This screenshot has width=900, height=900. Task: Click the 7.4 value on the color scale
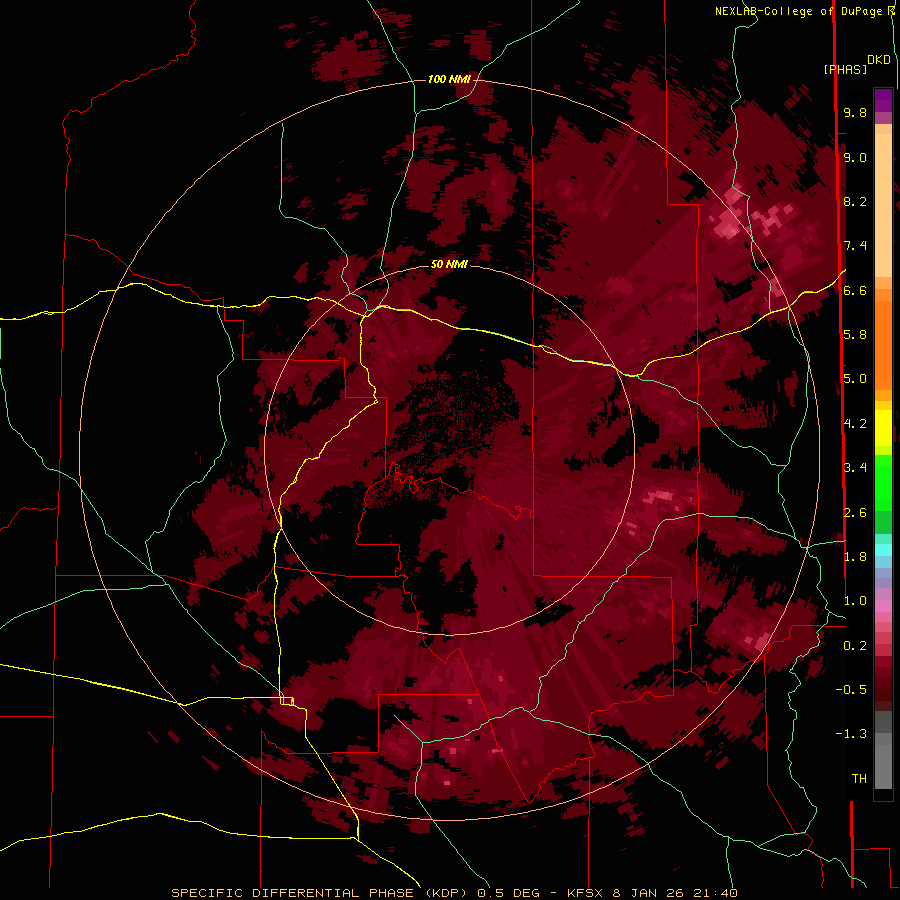855,246
